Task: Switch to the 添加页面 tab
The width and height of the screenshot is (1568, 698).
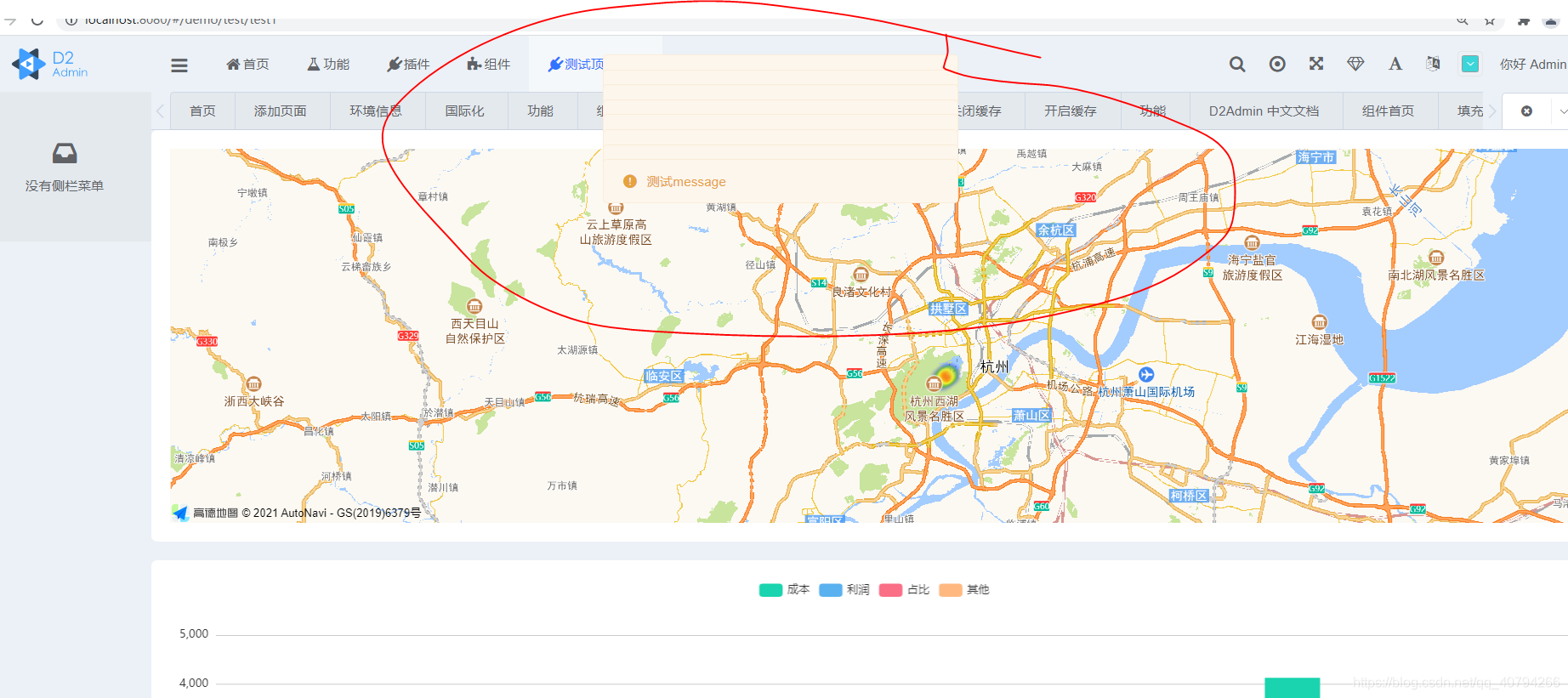Action: 281,111
